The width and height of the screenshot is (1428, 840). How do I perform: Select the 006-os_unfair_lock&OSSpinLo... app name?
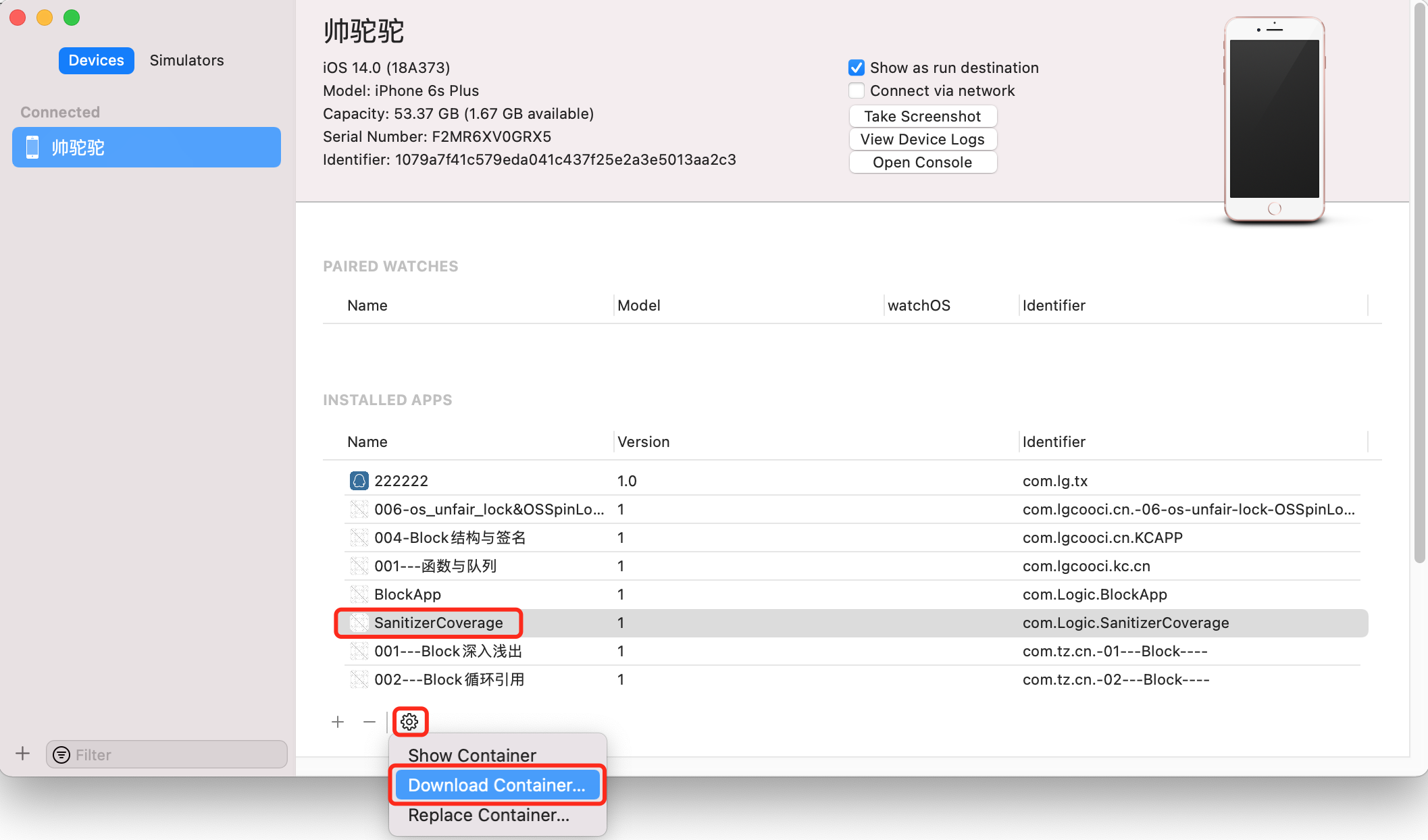pyautogui.click(x=489, y=509)
